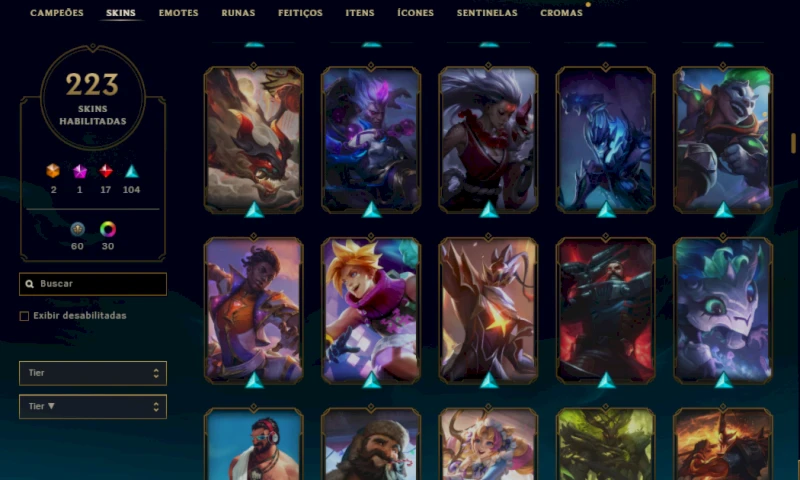Open the Tier descending sort dropdown
The image size is (800, 480).
(x=93, y=407)
